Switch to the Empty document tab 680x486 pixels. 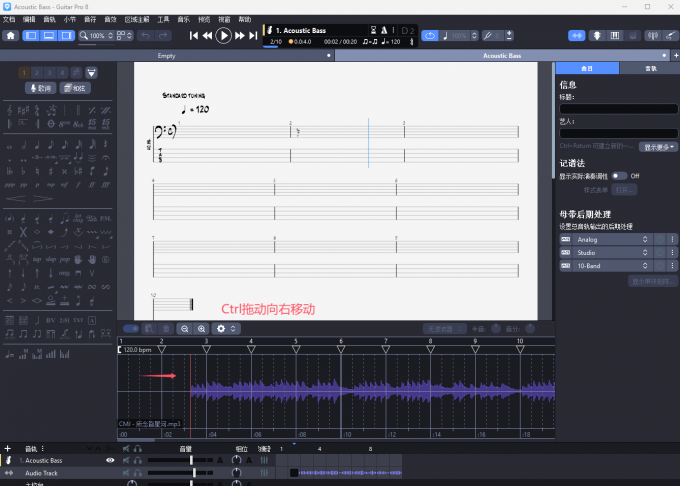[166, 56]
